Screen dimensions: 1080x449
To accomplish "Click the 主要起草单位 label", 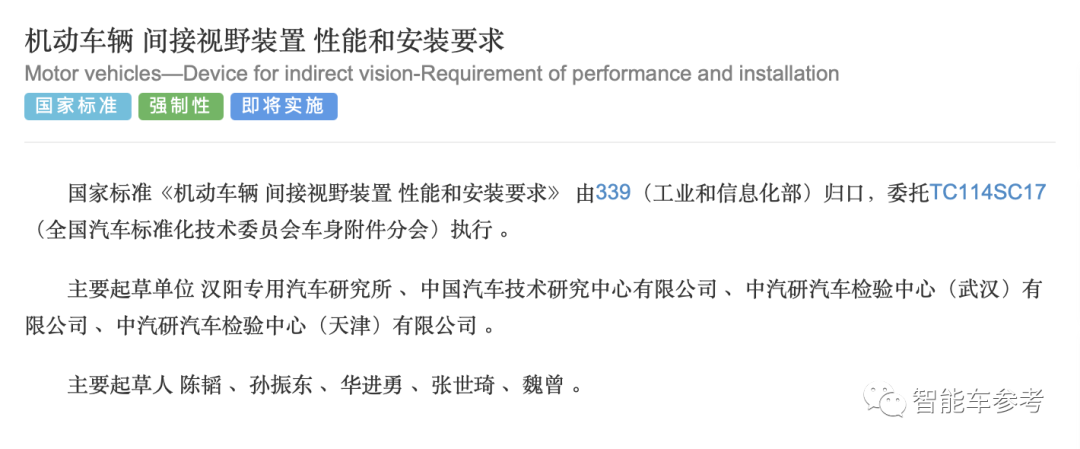I will pyautogui.click(x=130, y=289).
